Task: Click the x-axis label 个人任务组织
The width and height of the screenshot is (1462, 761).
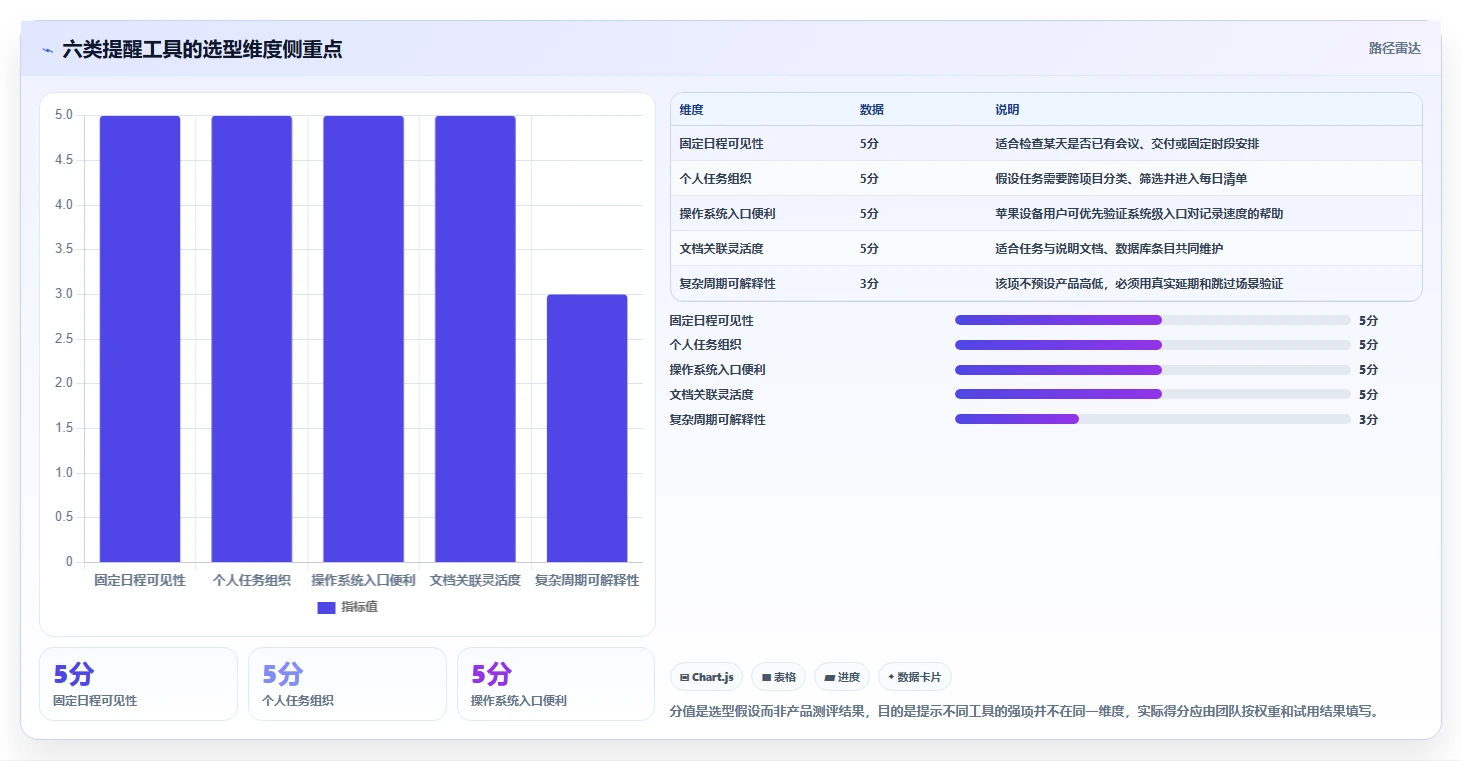Action: (x=252, y=580)
